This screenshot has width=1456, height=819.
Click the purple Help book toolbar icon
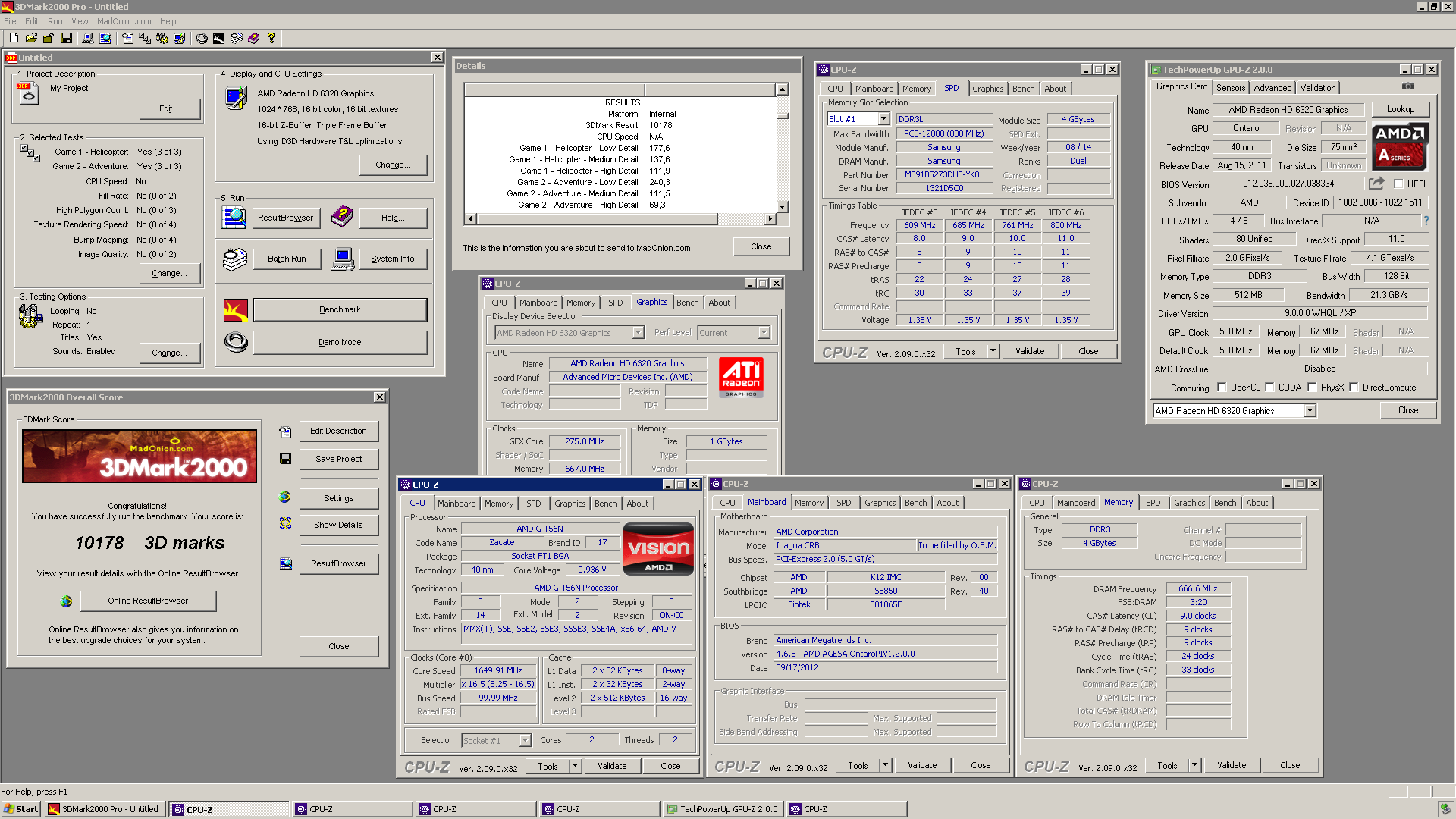(254, 38)
